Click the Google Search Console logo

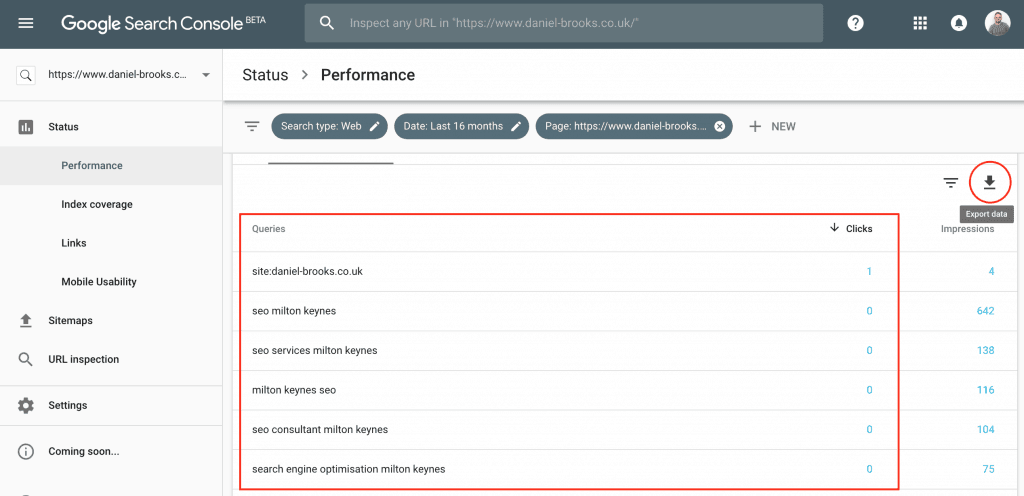point(163,23)
